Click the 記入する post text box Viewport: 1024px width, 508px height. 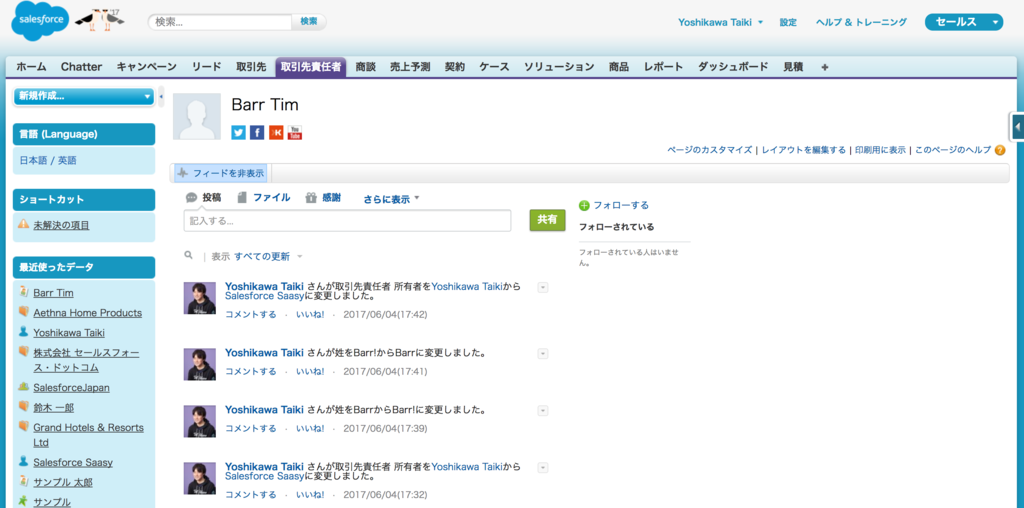coord(347,221)
